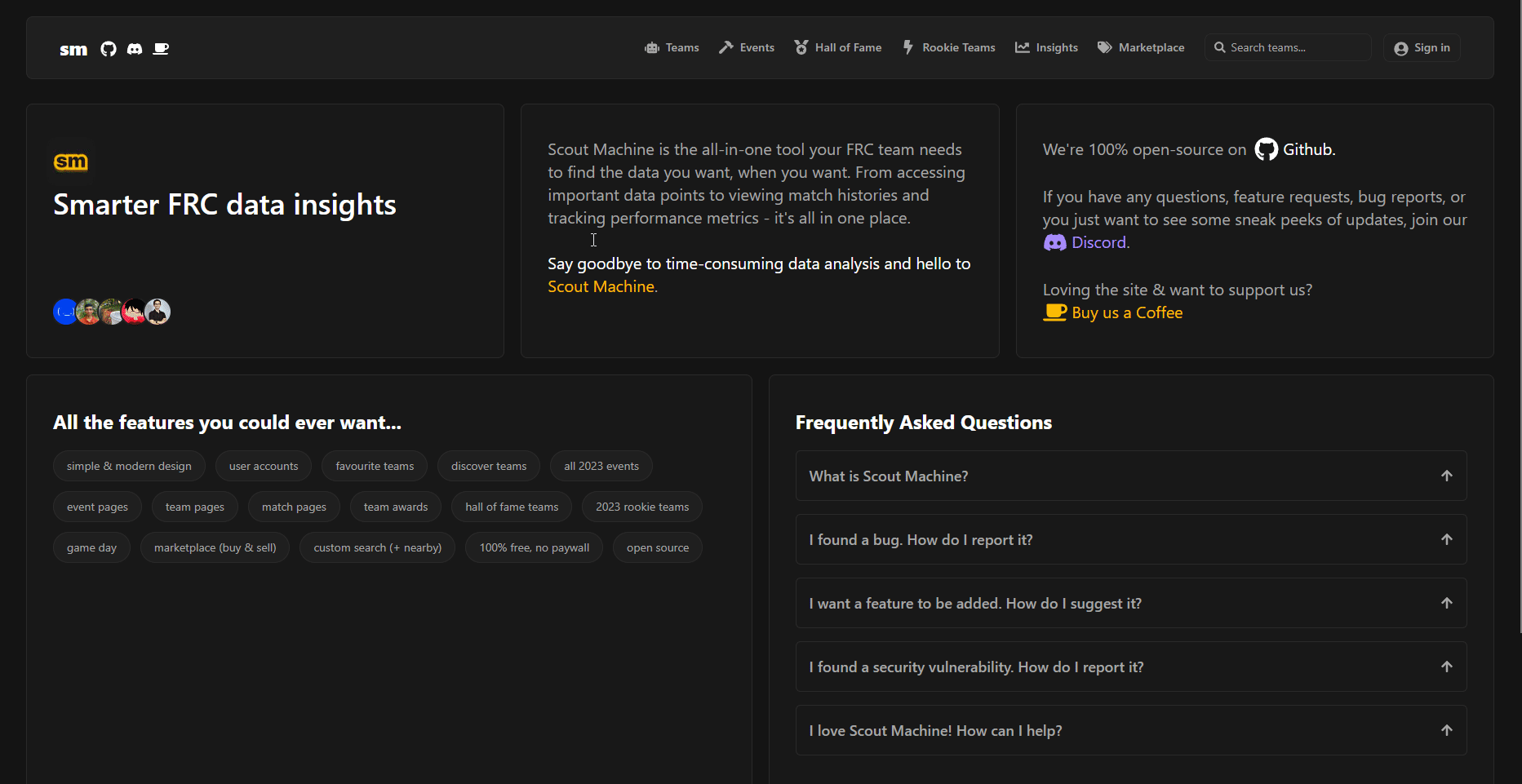Click the Frequently Asked Questions heading
Viewport: 1522px width, 784px height.
point(924,423)
